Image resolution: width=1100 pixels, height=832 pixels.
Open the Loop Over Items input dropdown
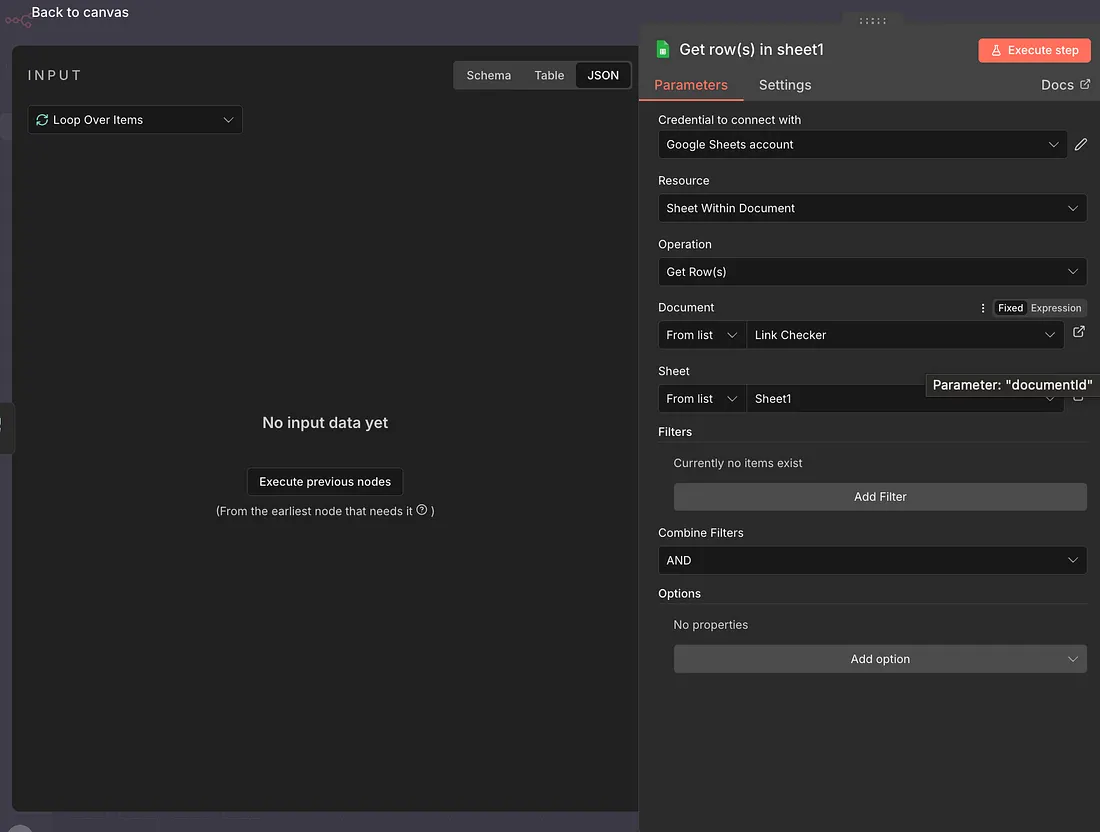[x=135, y=120]
